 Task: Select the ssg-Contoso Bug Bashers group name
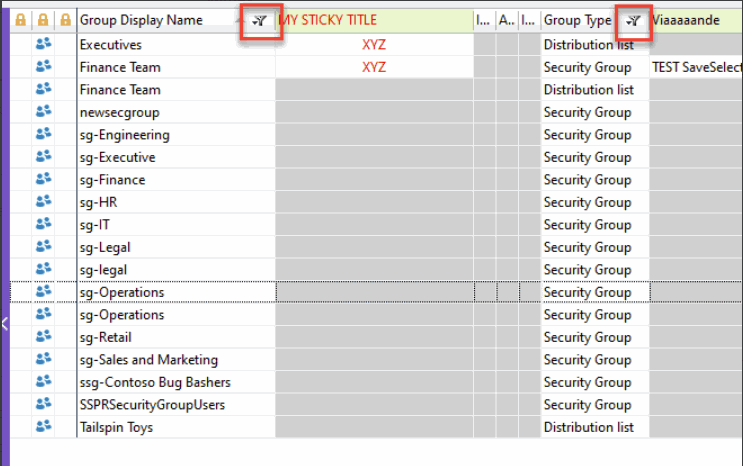(x=155, y=382)
